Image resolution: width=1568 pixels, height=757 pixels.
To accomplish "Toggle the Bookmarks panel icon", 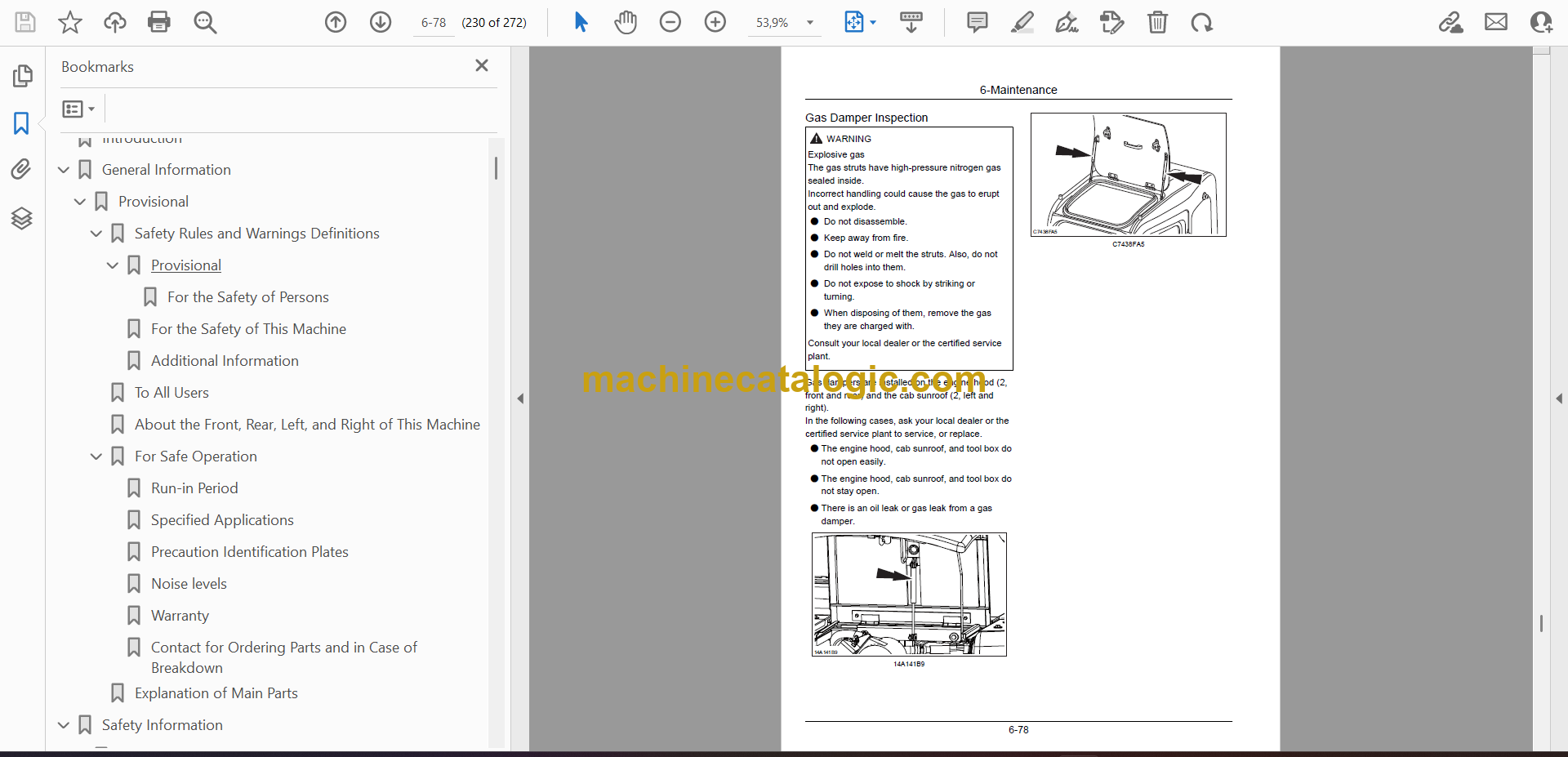I will [21, 123].
